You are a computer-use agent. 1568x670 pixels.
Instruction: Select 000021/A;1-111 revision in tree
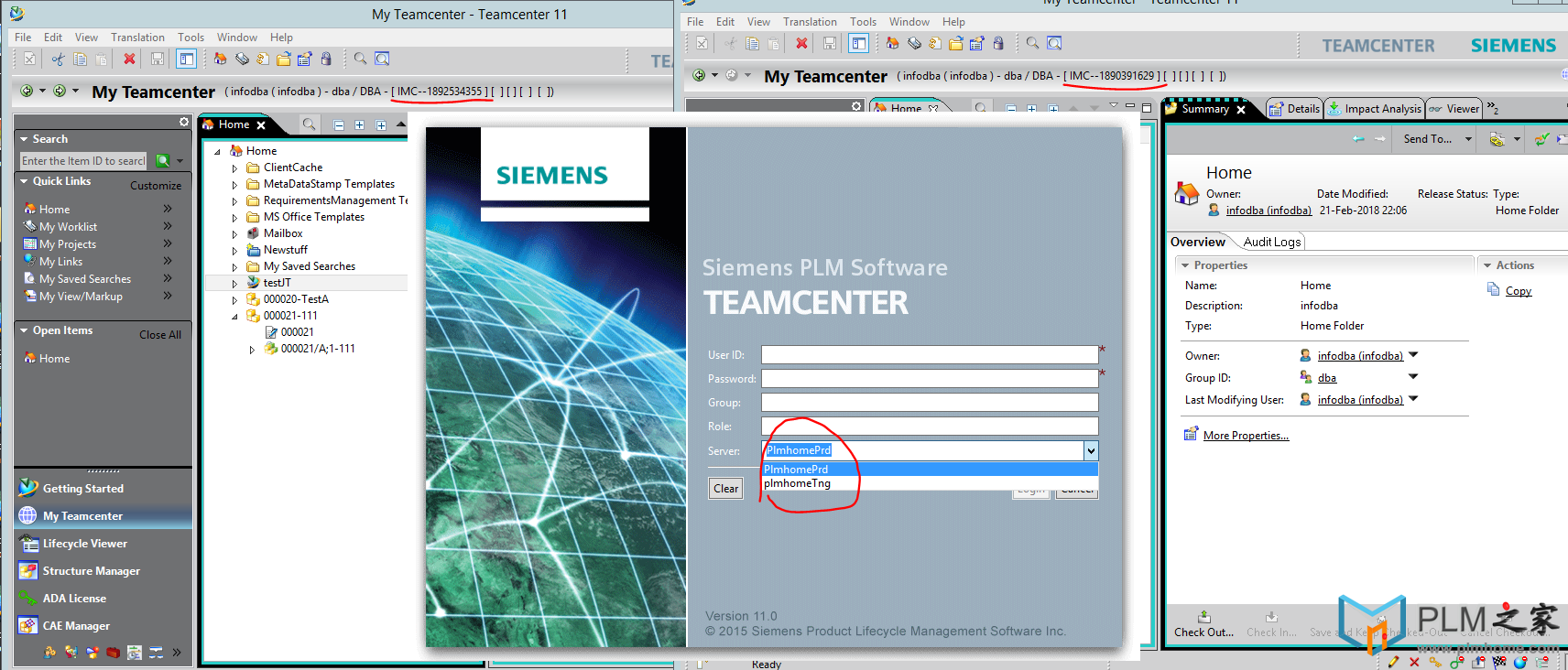(x=318, y=349)
